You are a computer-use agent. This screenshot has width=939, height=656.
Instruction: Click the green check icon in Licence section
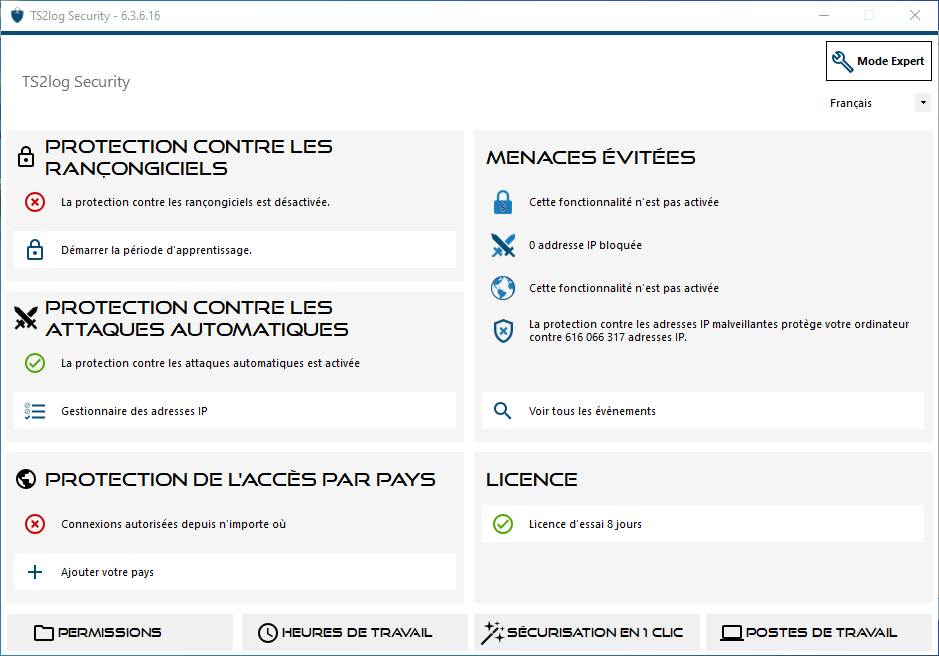point(503,524)
